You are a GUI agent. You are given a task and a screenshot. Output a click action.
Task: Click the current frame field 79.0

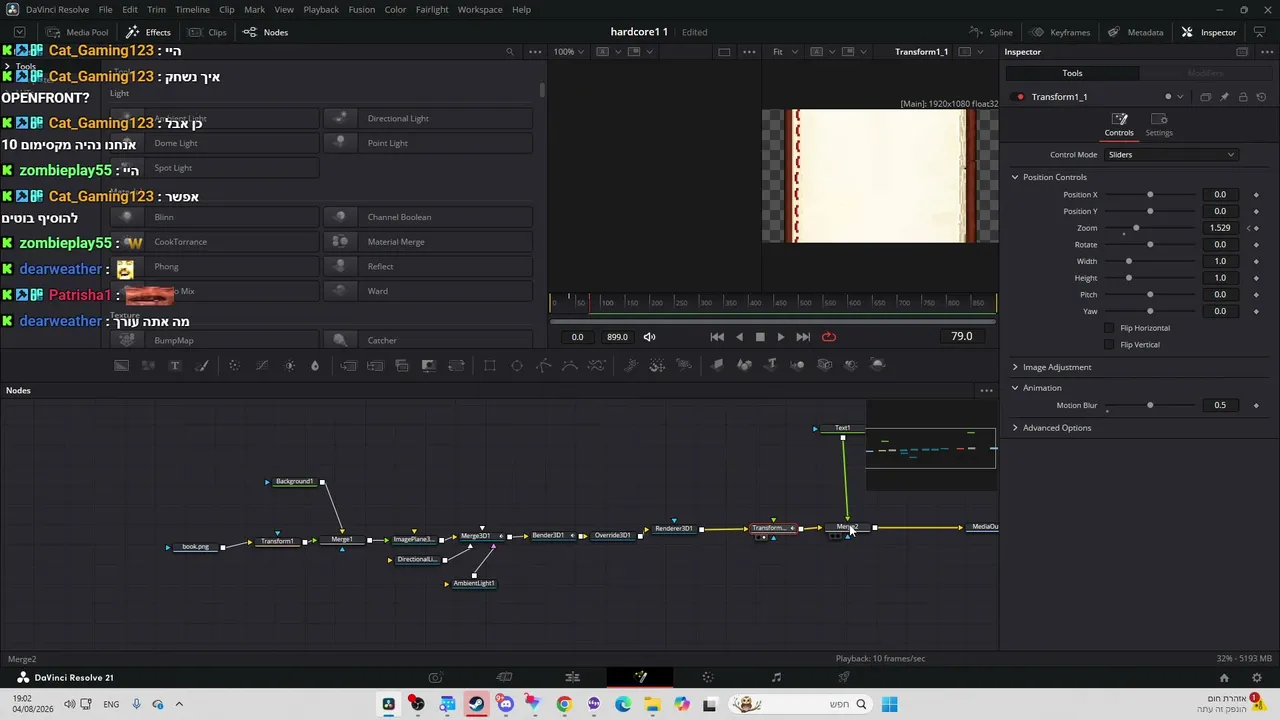pyautogui.click(x=962, y=337)
